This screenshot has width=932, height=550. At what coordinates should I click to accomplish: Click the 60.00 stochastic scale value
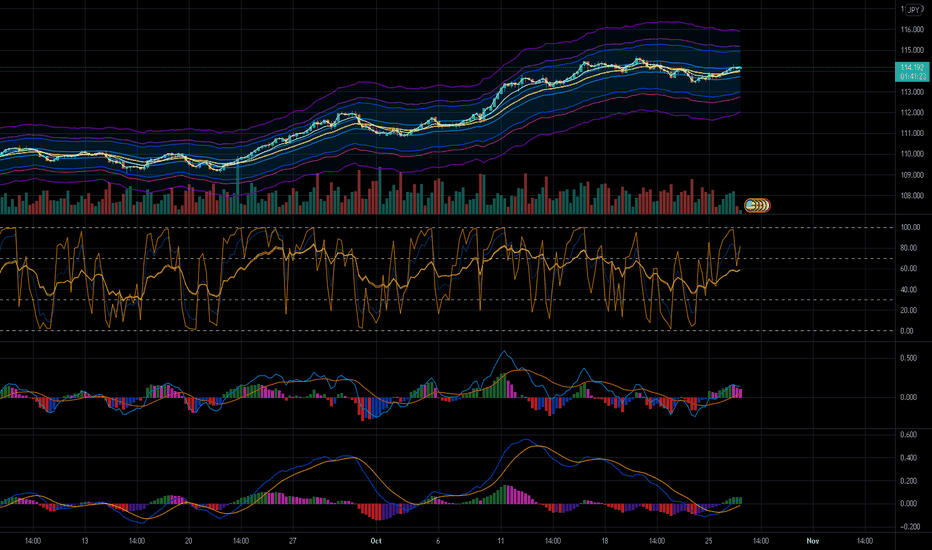coord(909,269)
